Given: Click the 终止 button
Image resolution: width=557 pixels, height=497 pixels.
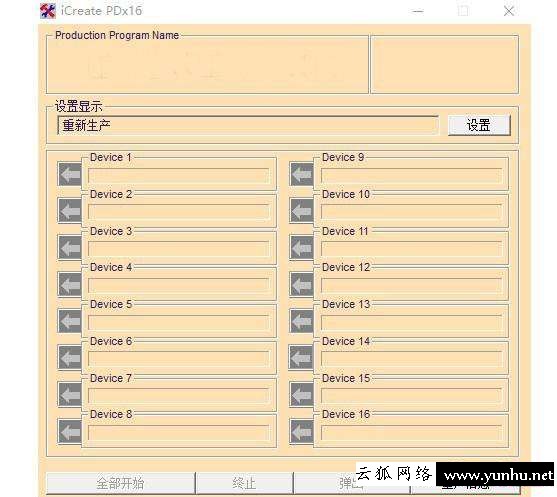Looking at the screenshot, I should tap(244, 483).
